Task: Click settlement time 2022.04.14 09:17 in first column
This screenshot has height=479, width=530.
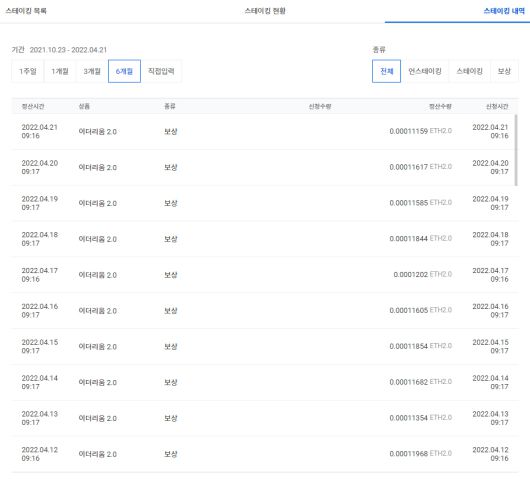Action: pyautogui.click(x=40, y=382)
